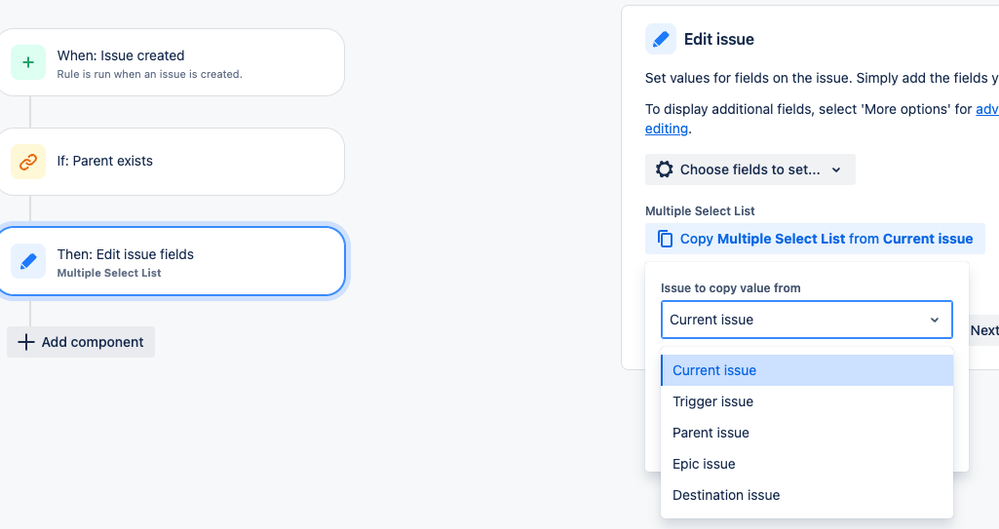999x529 pixels.
Task: Click the Add component button
Action: click(x=81, y=342)
